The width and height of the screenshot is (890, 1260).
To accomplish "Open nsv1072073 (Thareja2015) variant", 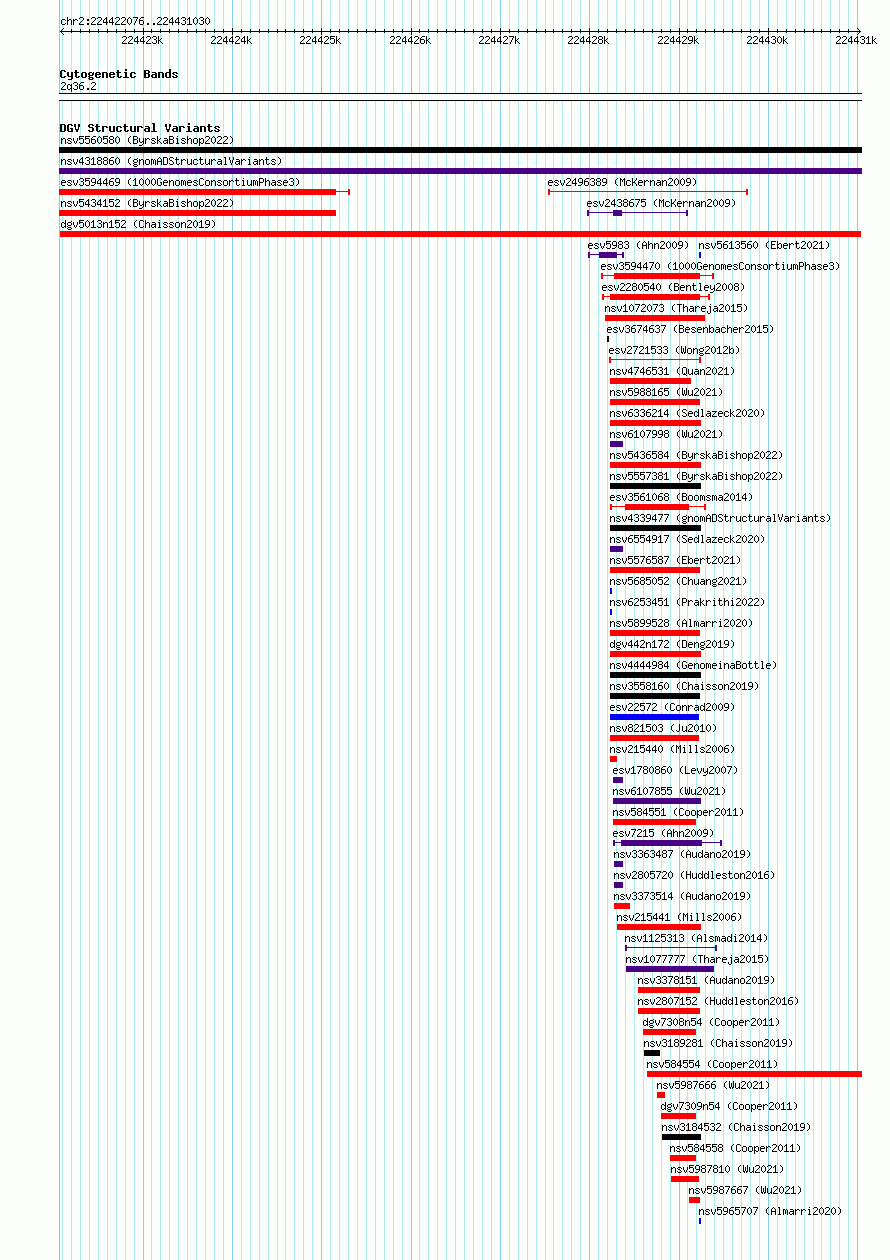I will click(x=676, y=308).
